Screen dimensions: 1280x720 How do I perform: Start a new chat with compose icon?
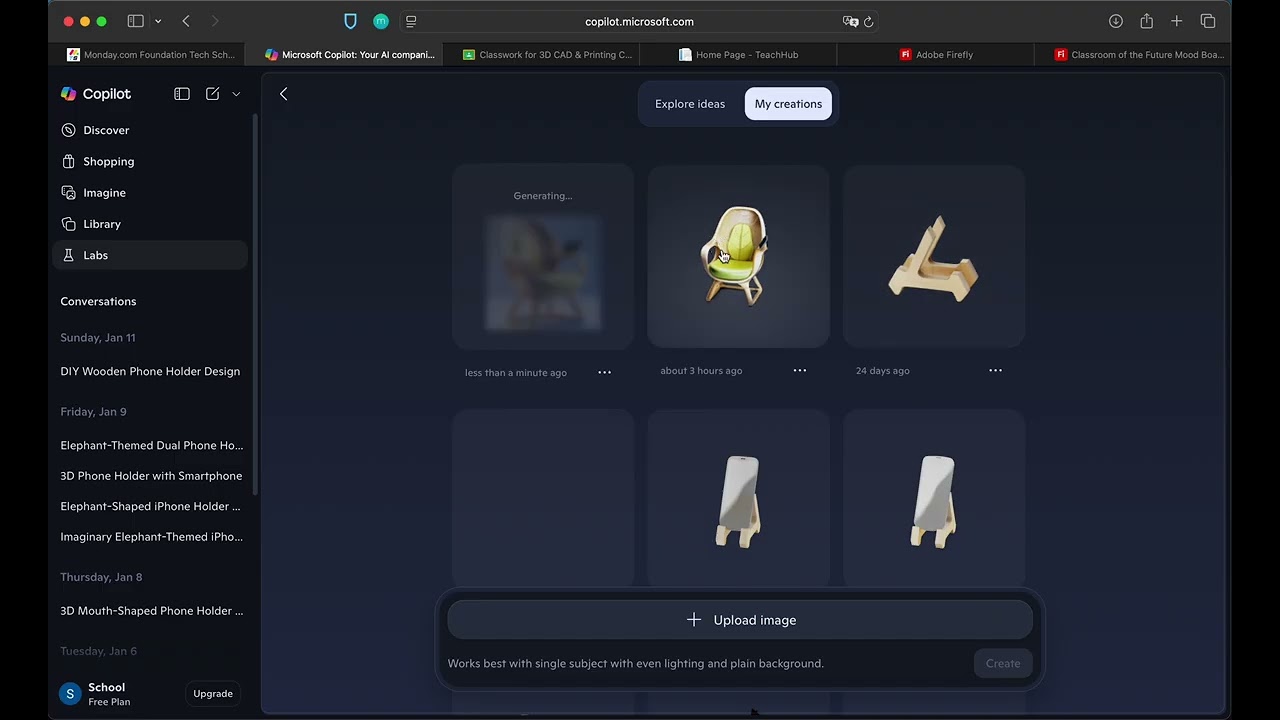[x=212, y=94]
